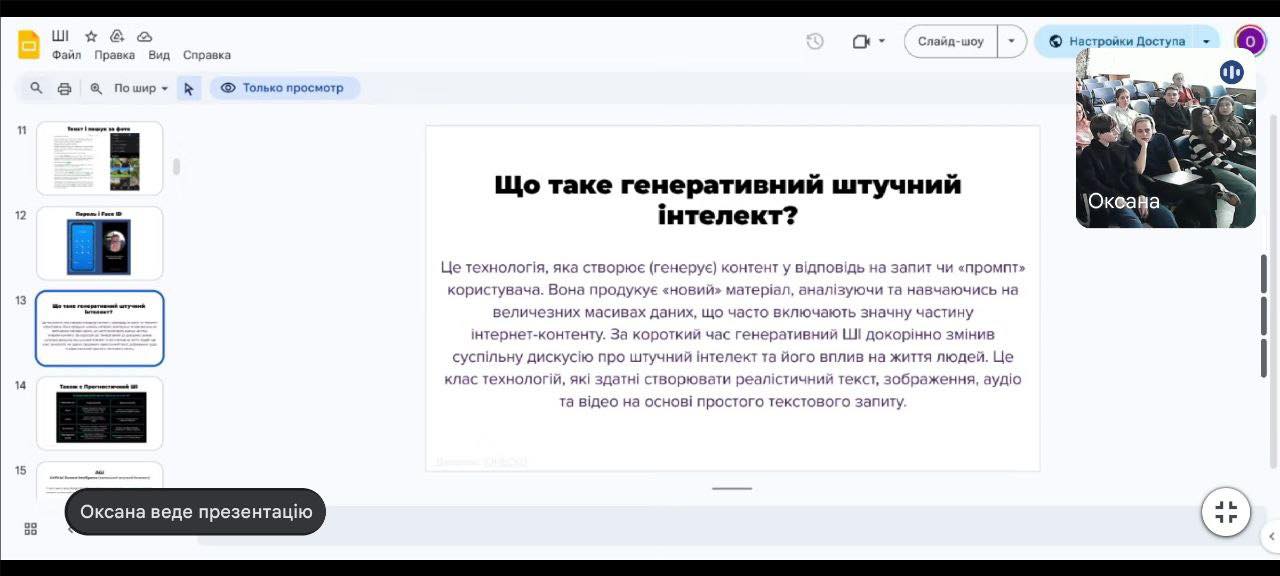Click the print icon
The image size is (1280, 576).
[64, 88]
